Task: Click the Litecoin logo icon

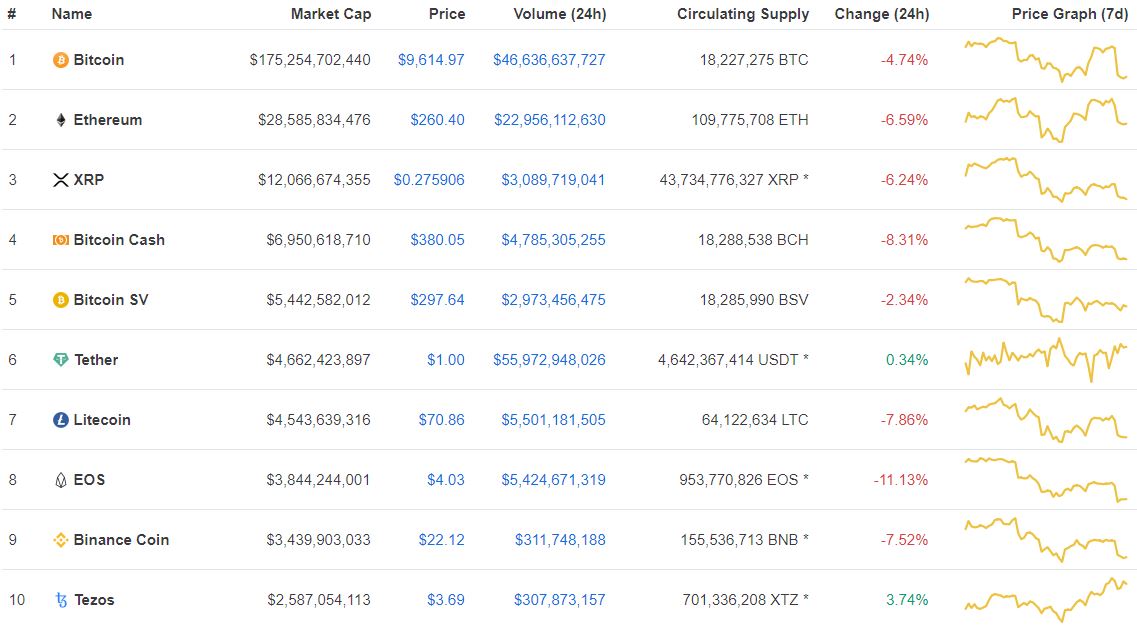Action: coord(61,419)
